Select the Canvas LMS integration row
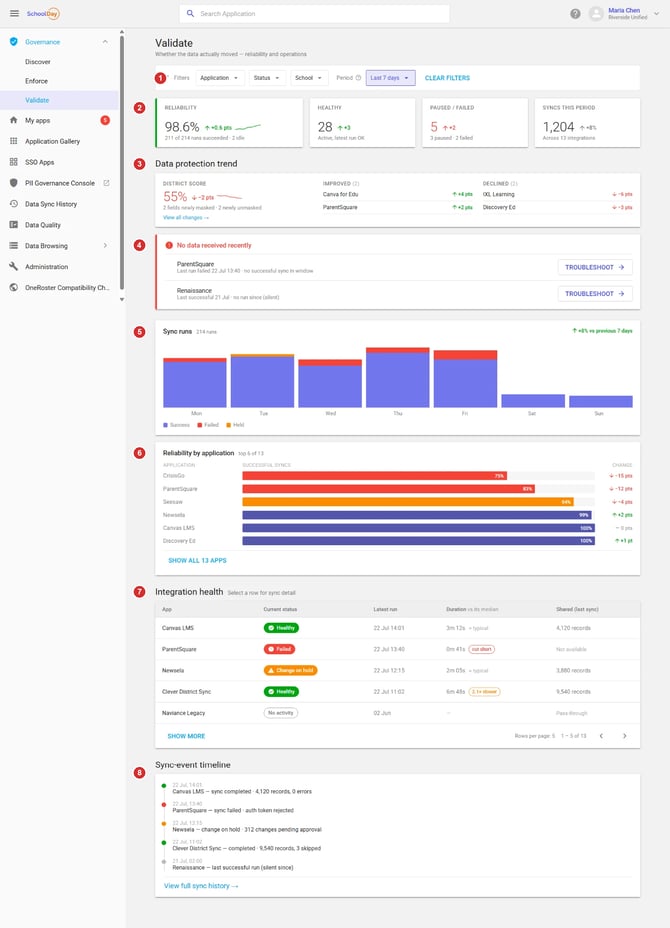 click(397, 627)
